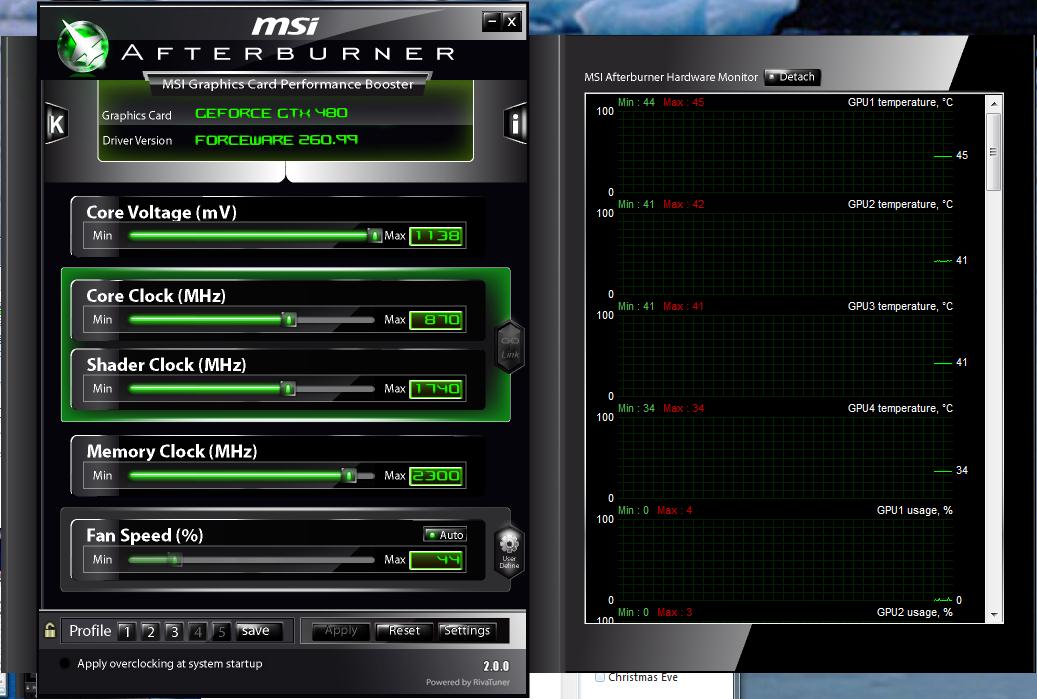Click the Memory Clock slider handle
The image size is (1037, 699).
click(x=349, y=475)
